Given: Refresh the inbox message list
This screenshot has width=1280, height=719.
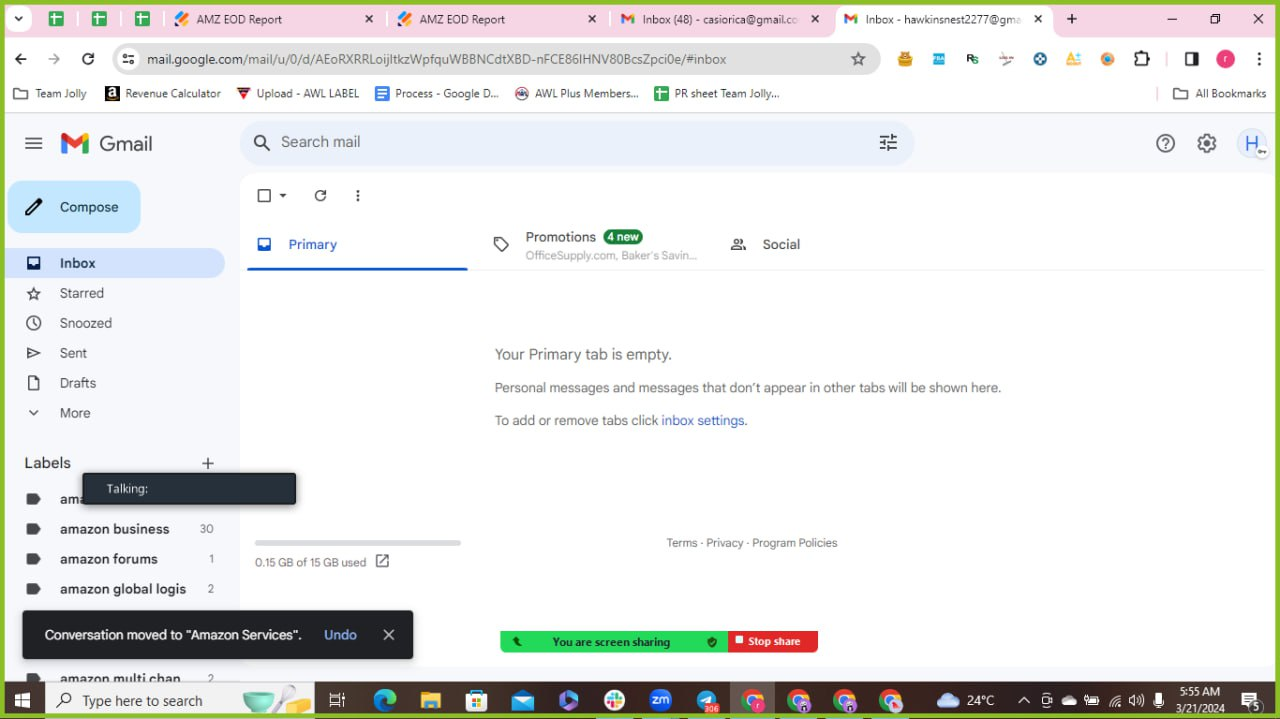Looking at the screenshot, I should click(x=320, y=196).
